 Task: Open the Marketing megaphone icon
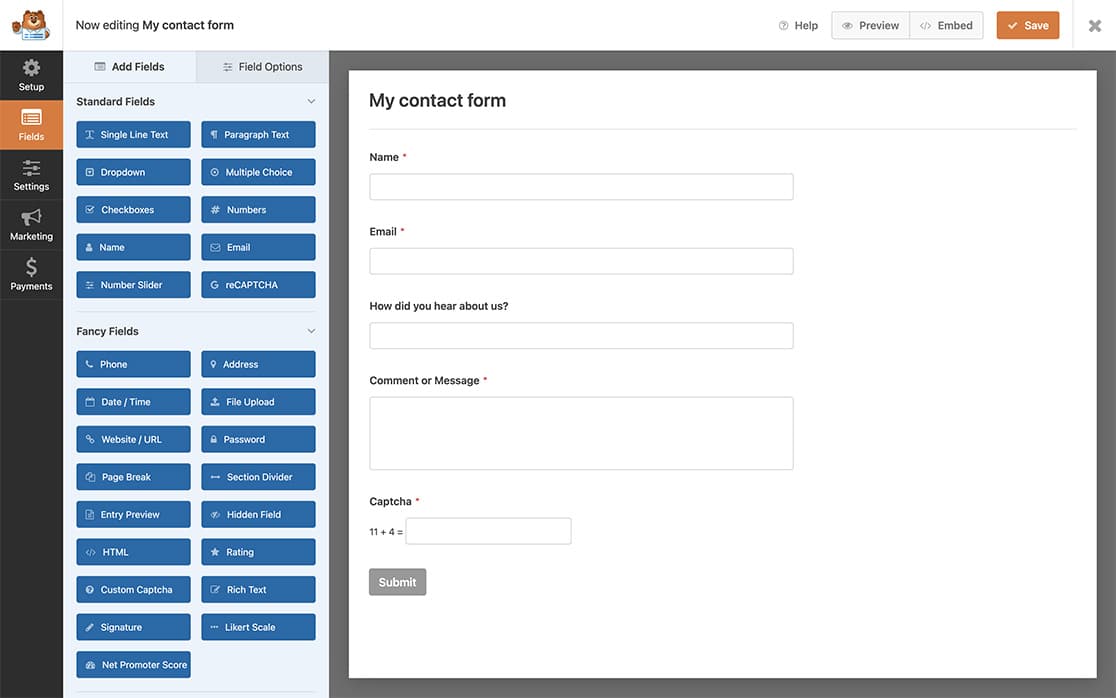[30, 222]
